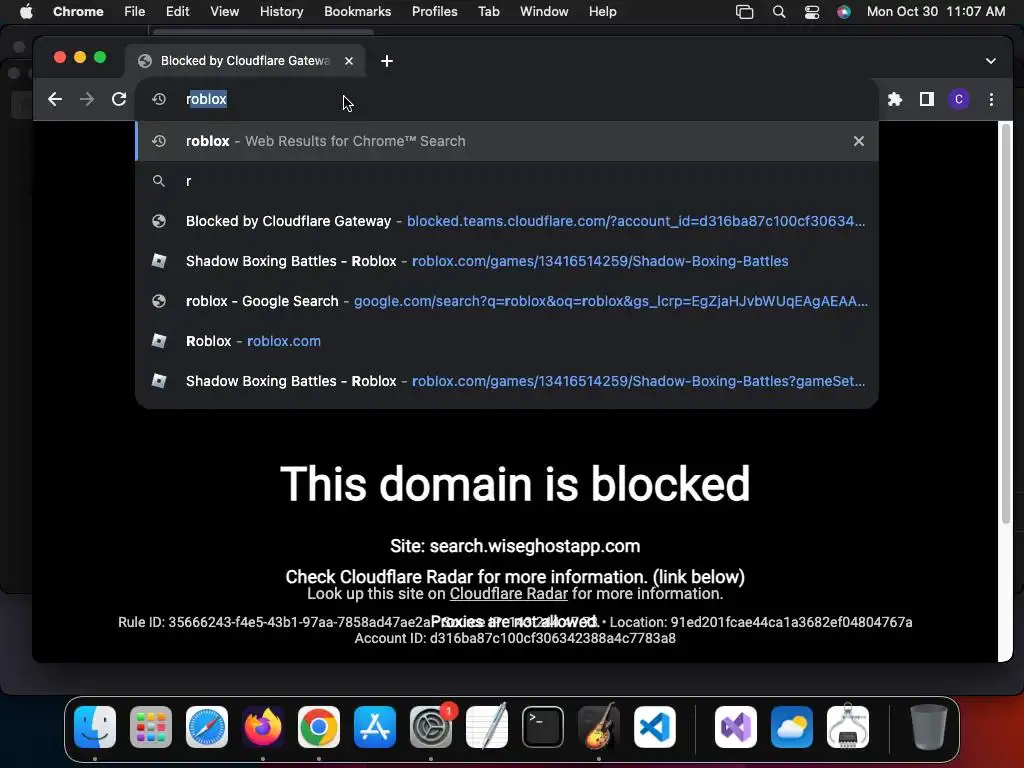Open a new tab with plus
This screenshot has height=768, width=1024.
387,61
